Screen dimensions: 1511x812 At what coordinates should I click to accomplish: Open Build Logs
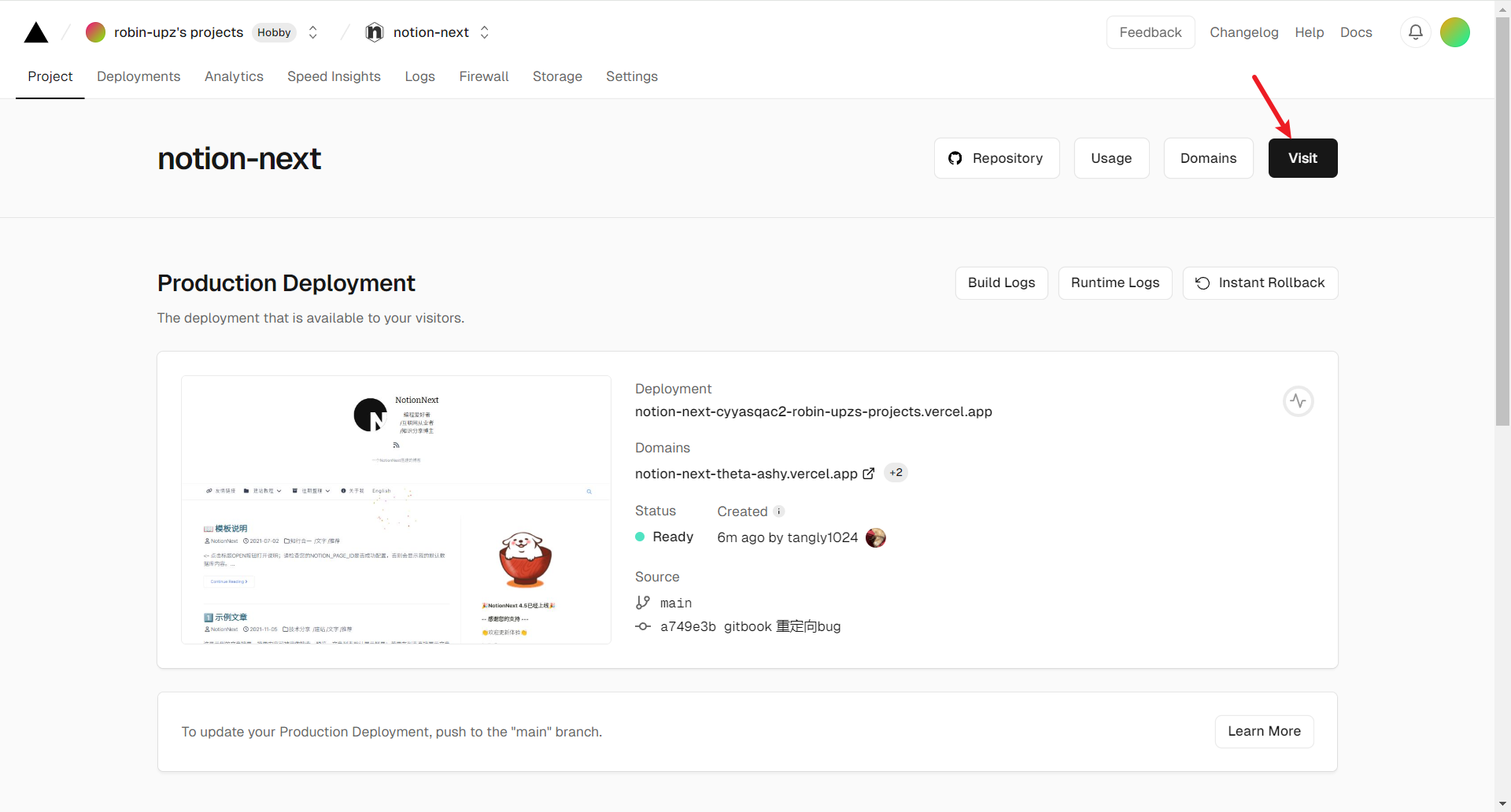pos(1001,282)
